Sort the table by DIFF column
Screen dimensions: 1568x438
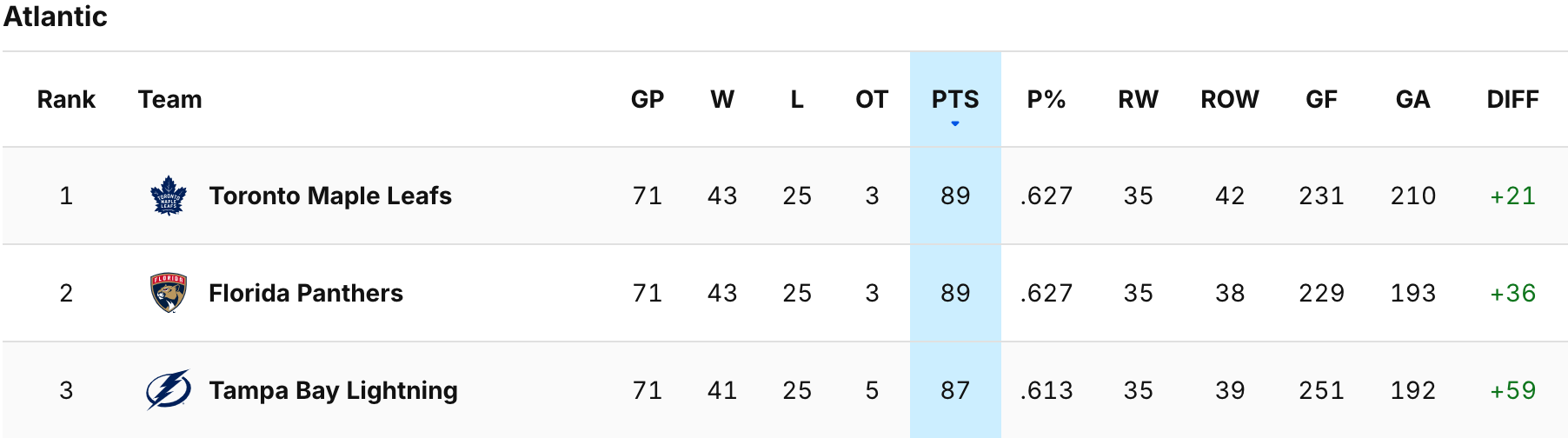(1512, 99)
